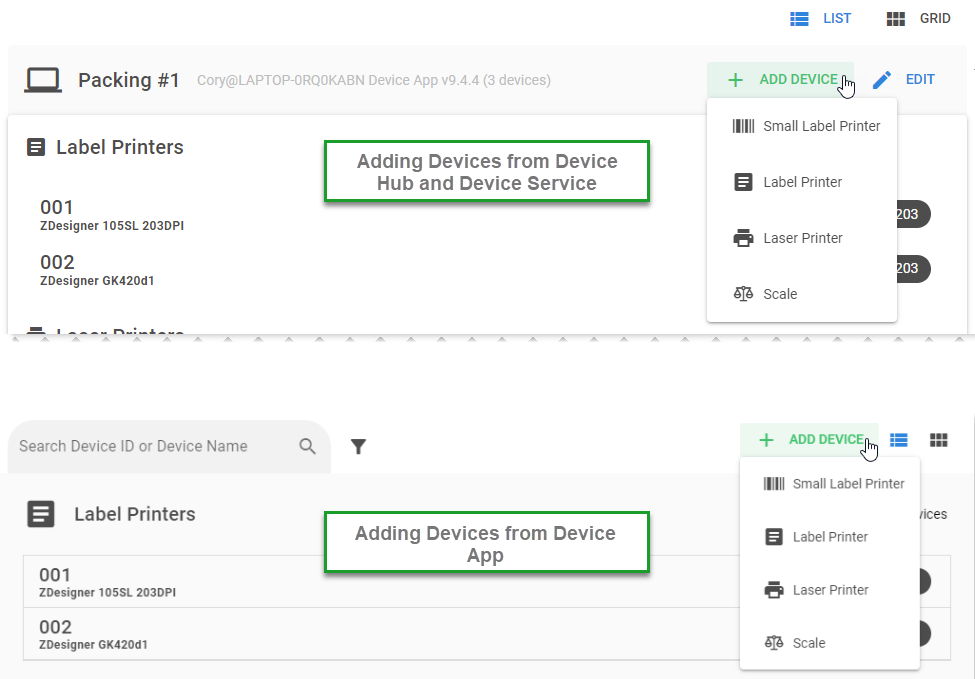Choose Small Label Printer in Device Hub menu
975x679 pixels.
(821, 126)
